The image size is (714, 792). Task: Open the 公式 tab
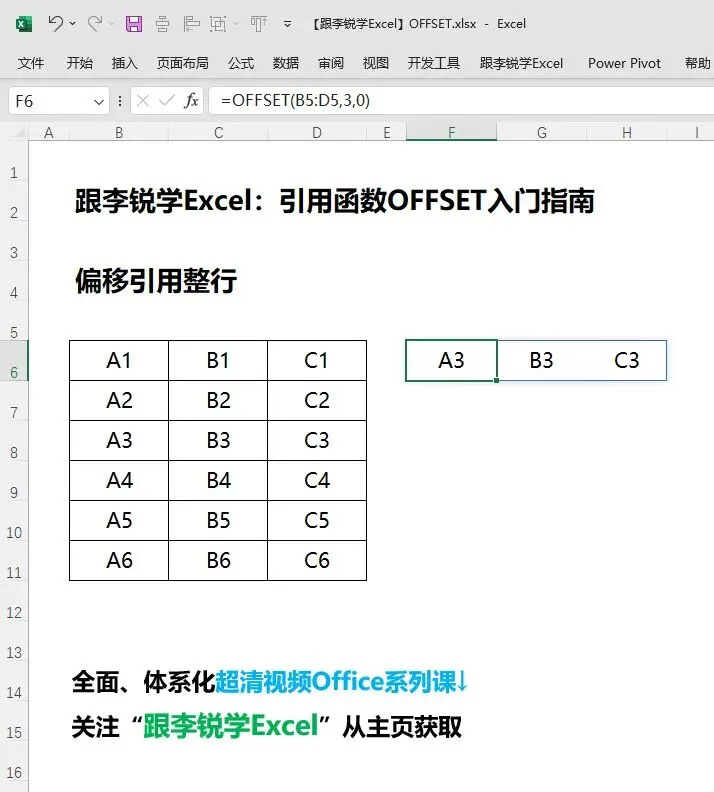point(241,63)
